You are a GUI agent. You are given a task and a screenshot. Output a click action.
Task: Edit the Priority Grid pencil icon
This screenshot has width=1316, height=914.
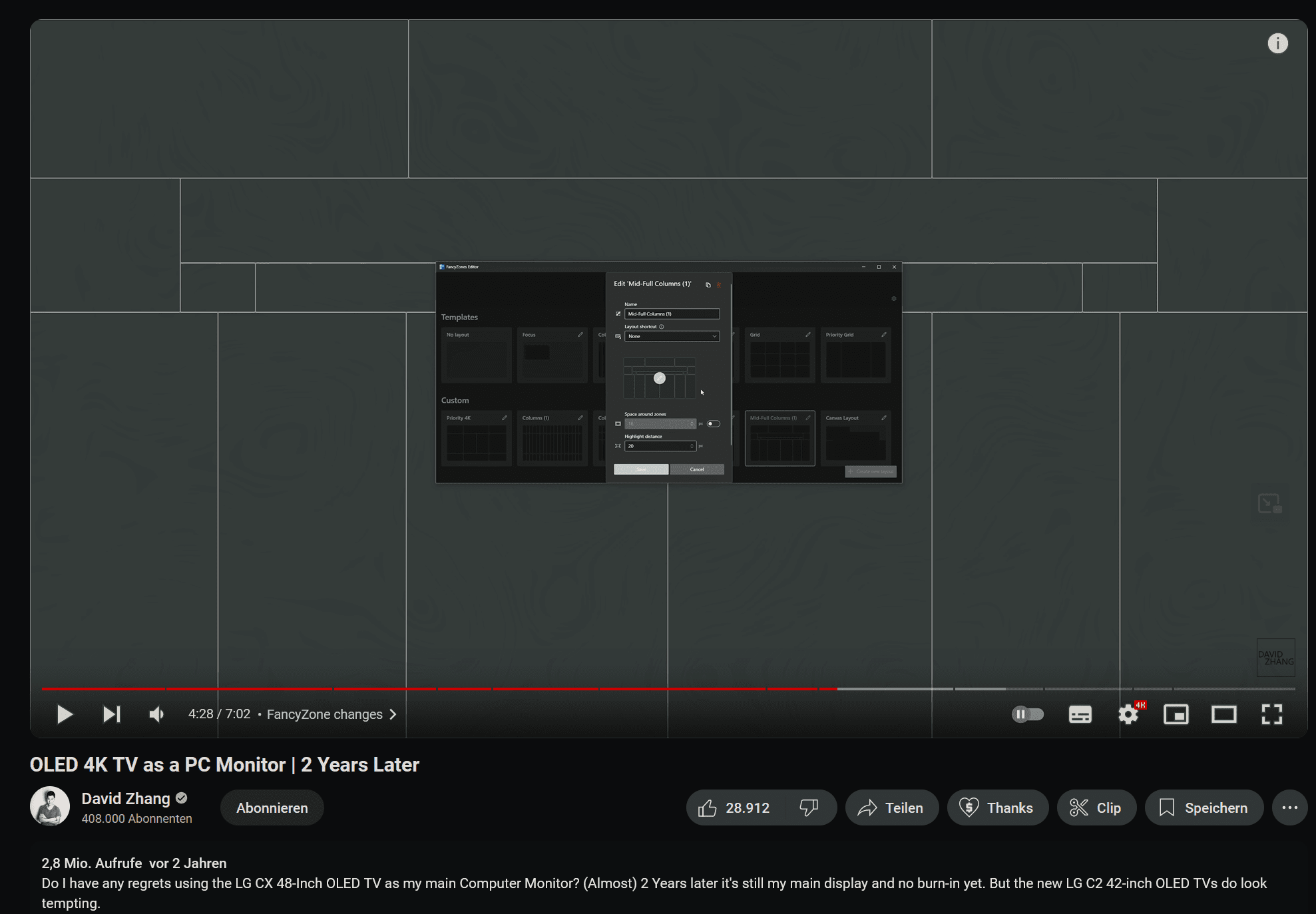[884, 335]
